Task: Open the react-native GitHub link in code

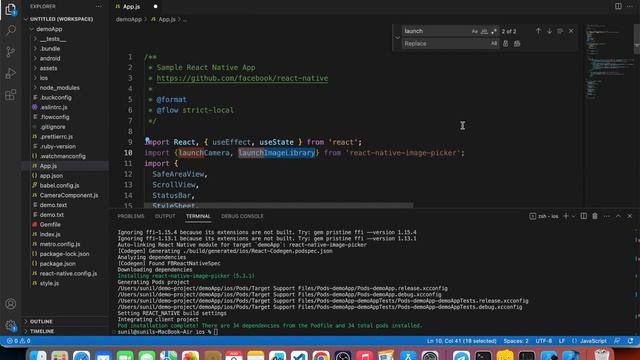Action: click(242, 78)
